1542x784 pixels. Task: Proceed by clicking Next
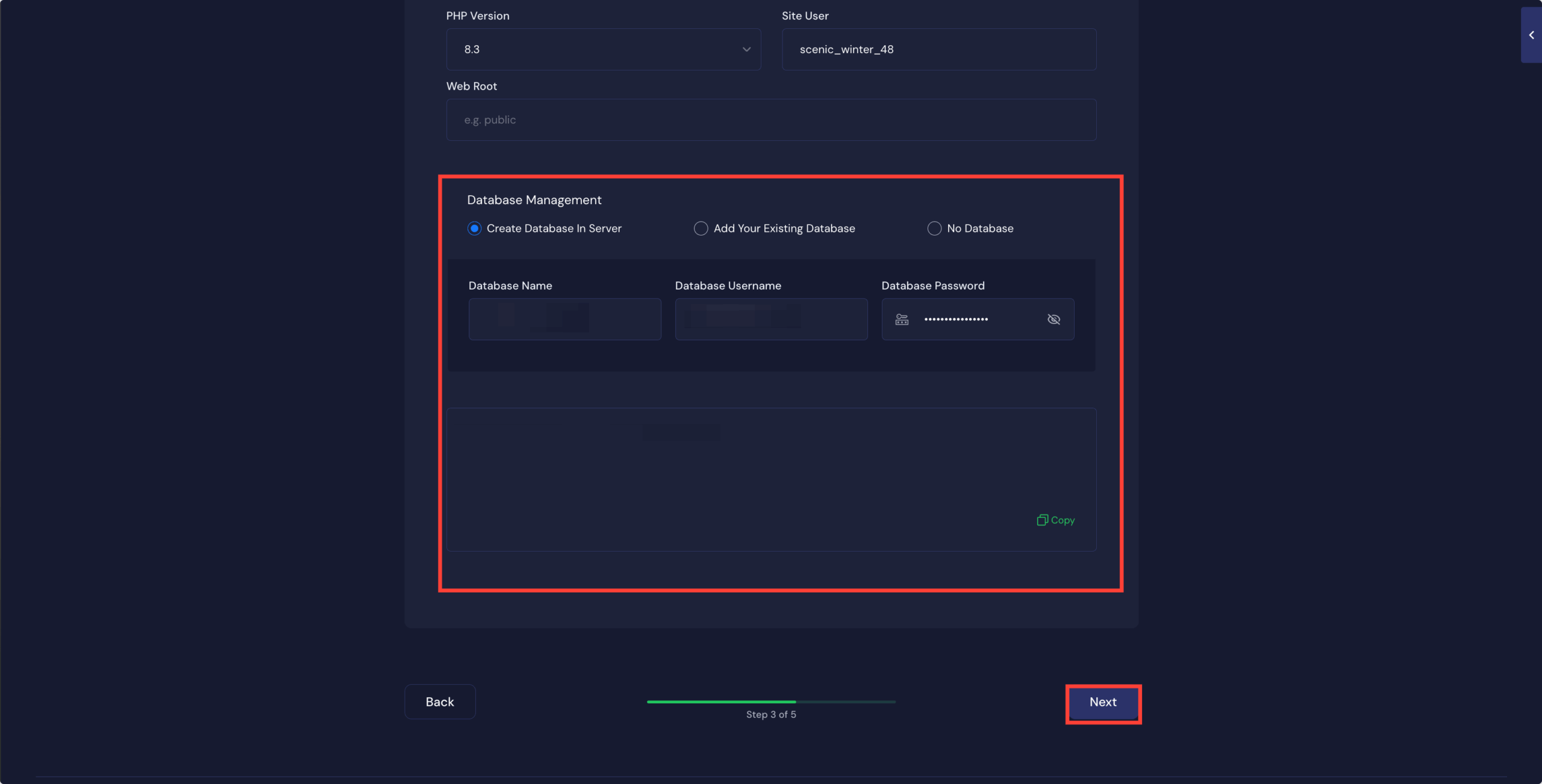(1103, 702)
